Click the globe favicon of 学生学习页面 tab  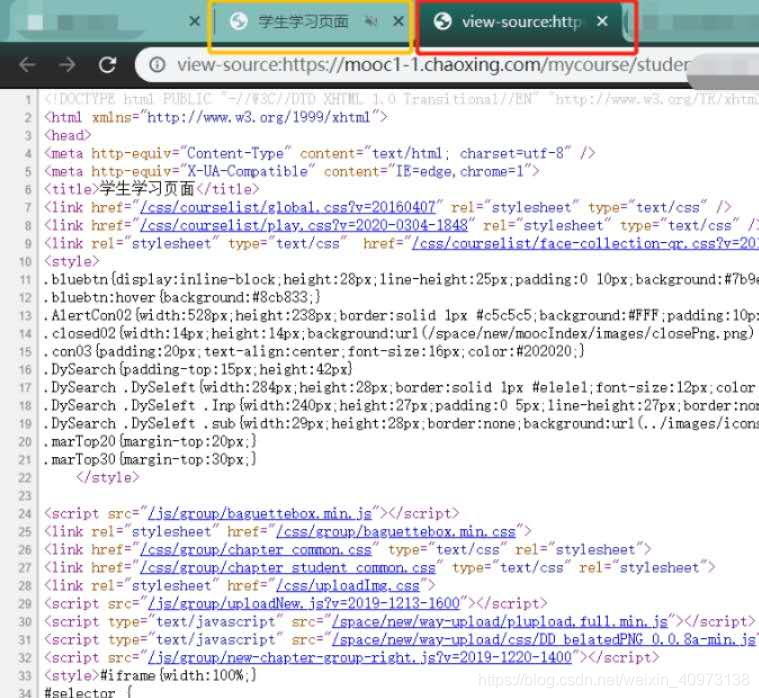(x=238, y=21)
